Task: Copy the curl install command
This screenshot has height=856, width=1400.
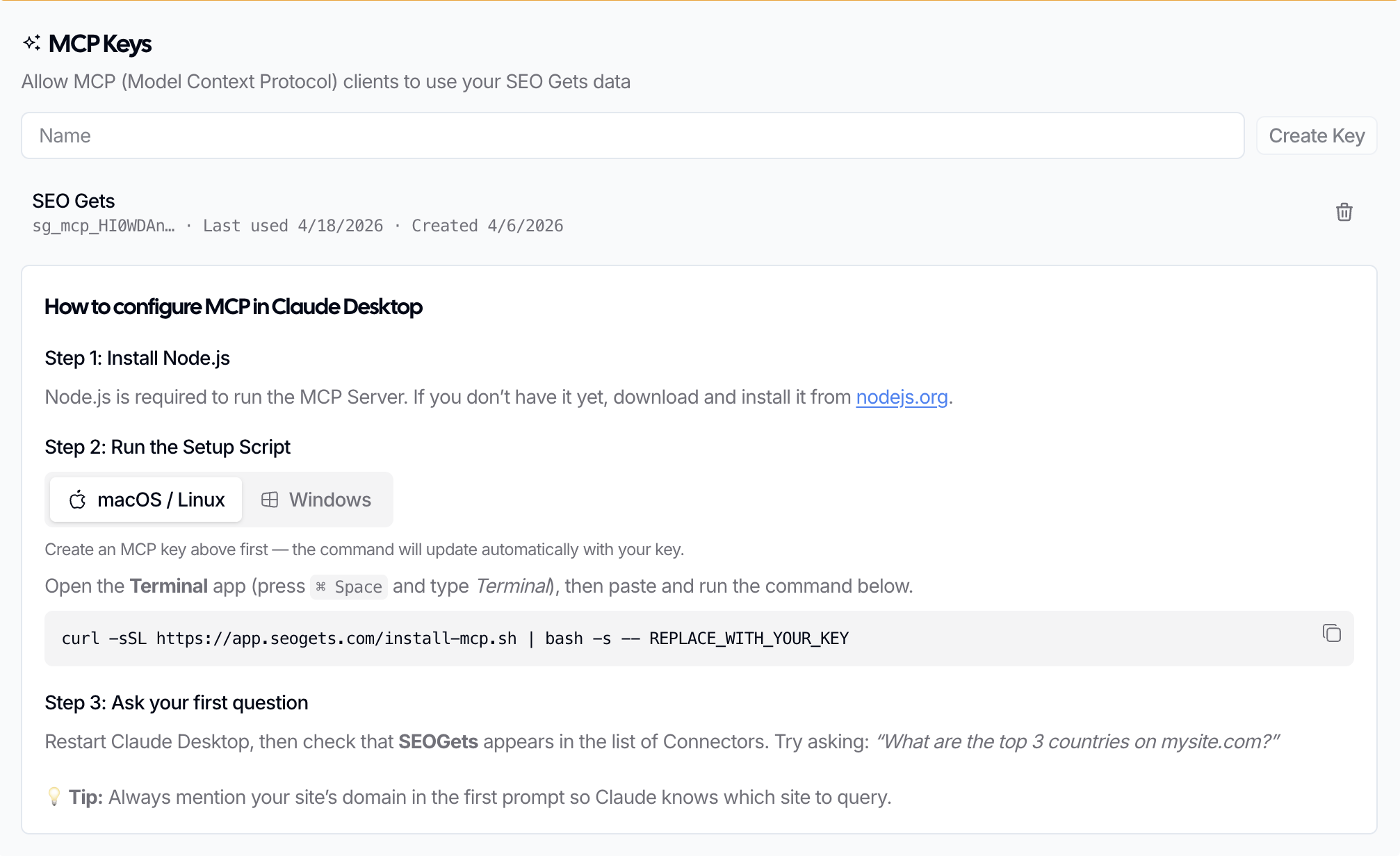Action: point(1331,634)
